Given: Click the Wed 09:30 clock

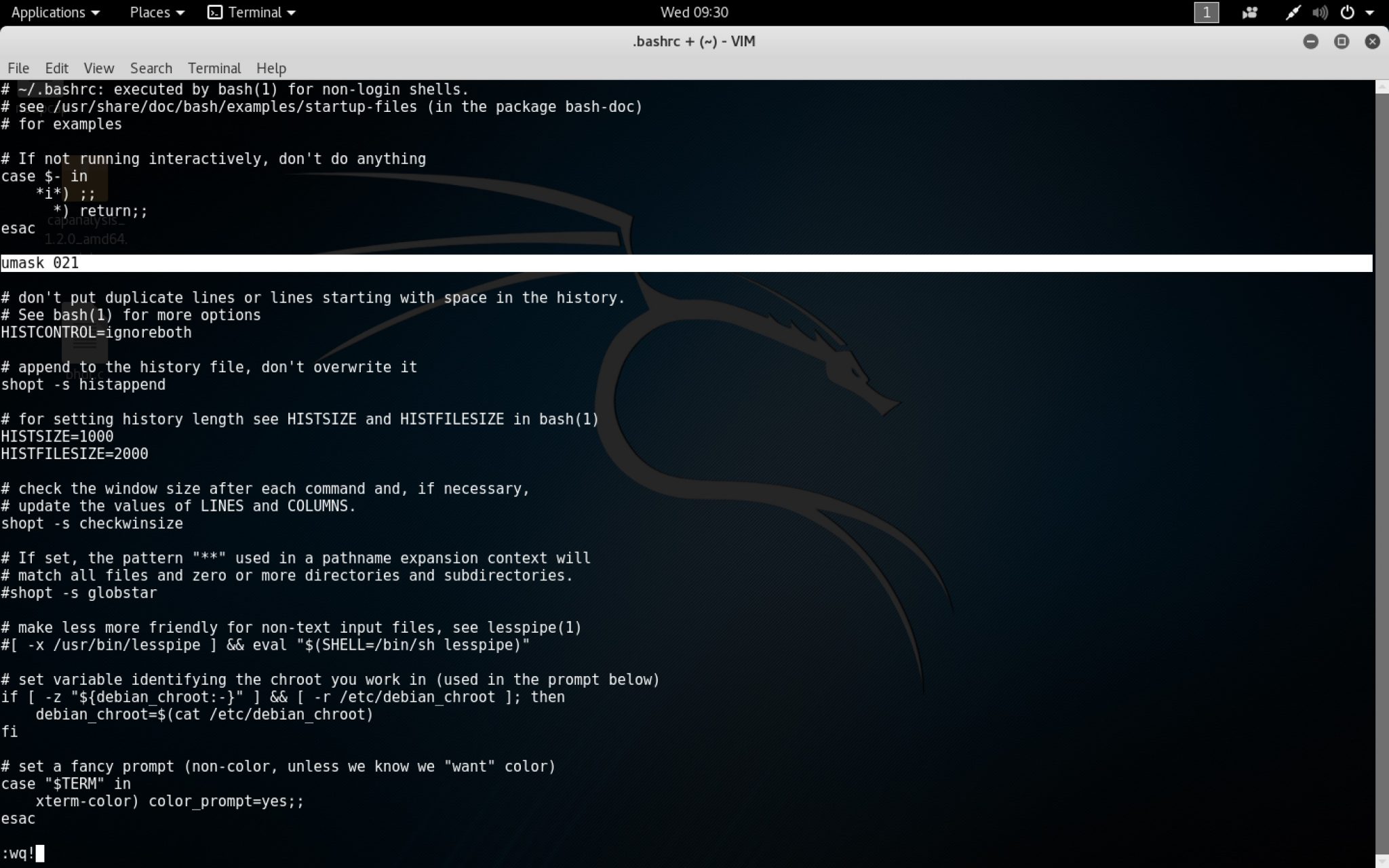Looking at the screenshot, I should [x=694, y=12].
